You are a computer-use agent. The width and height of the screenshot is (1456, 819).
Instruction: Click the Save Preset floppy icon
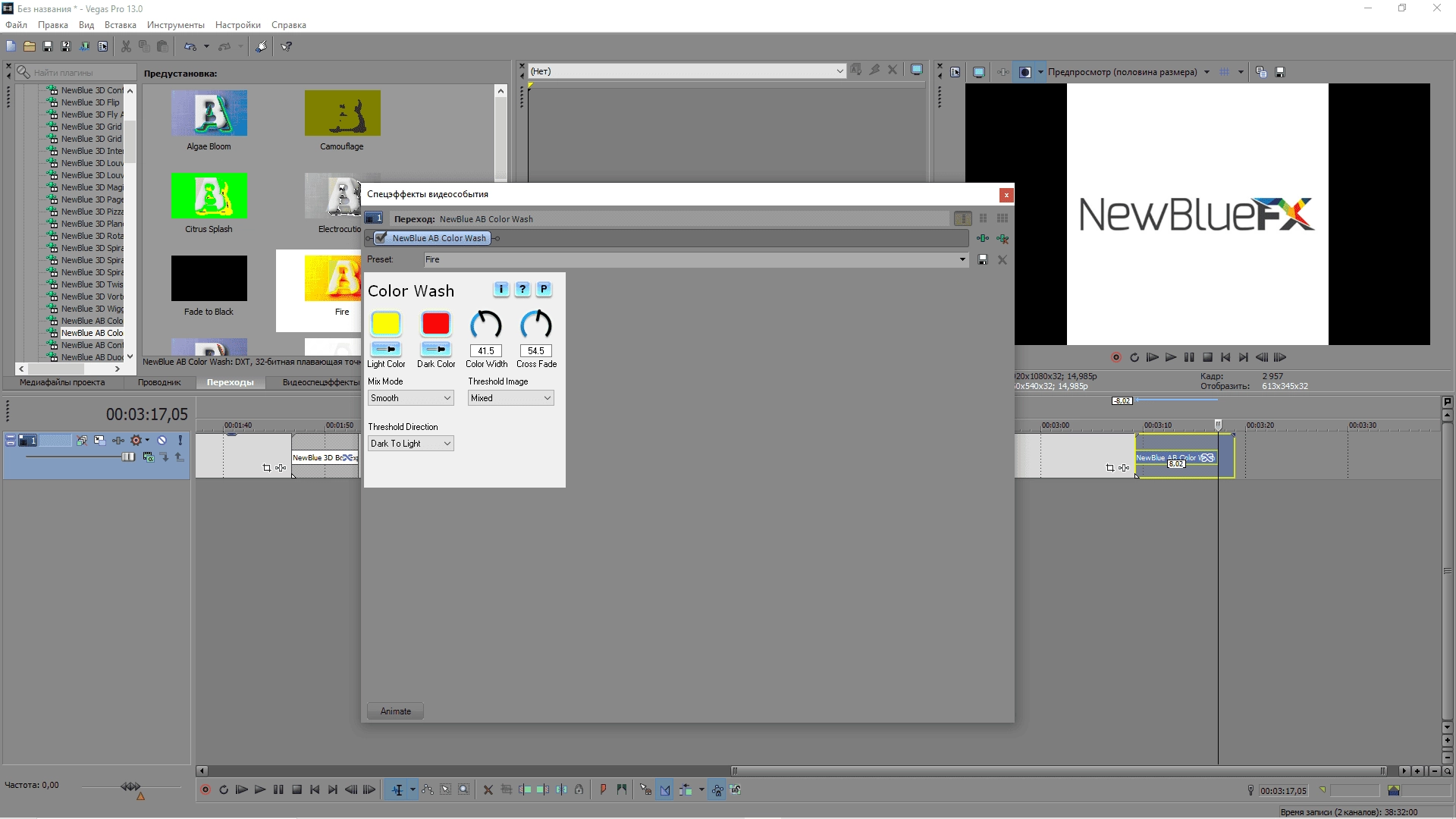tap(983, 259)
